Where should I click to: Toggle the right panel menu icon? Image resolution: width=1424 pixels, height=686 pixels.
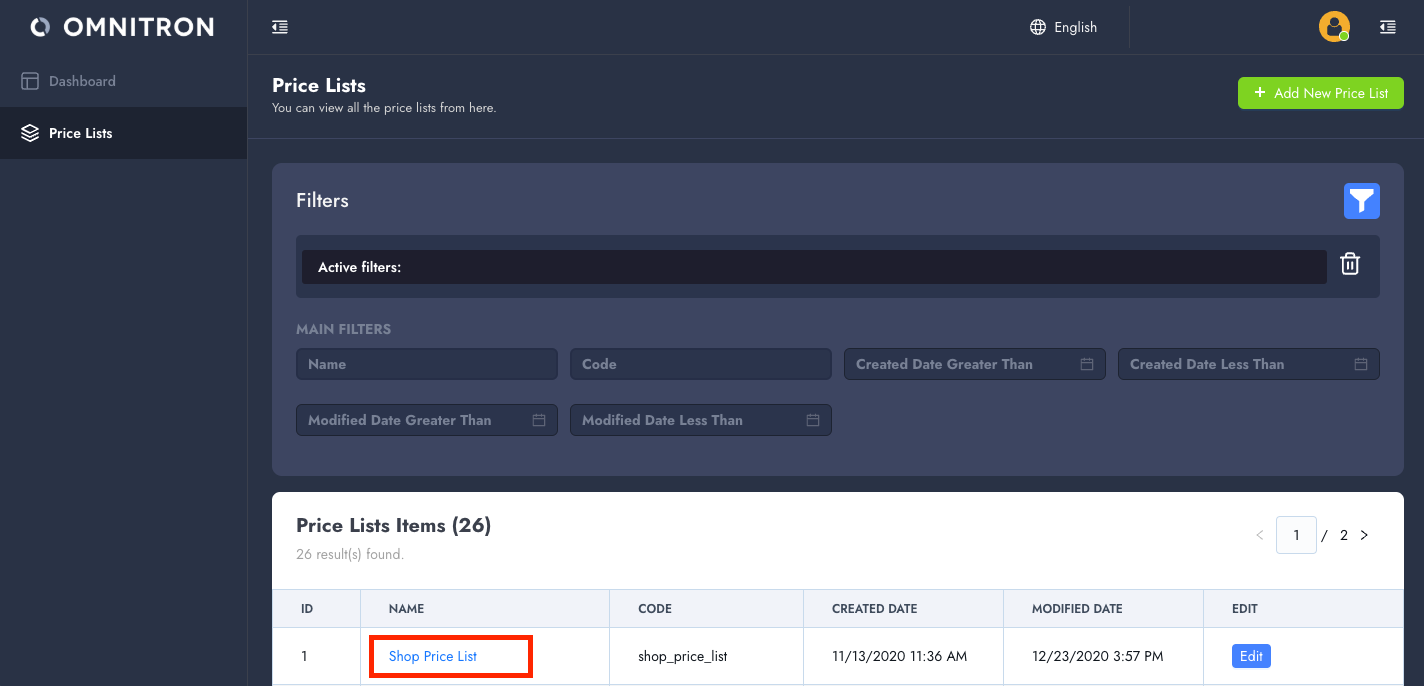(1387, 27)
